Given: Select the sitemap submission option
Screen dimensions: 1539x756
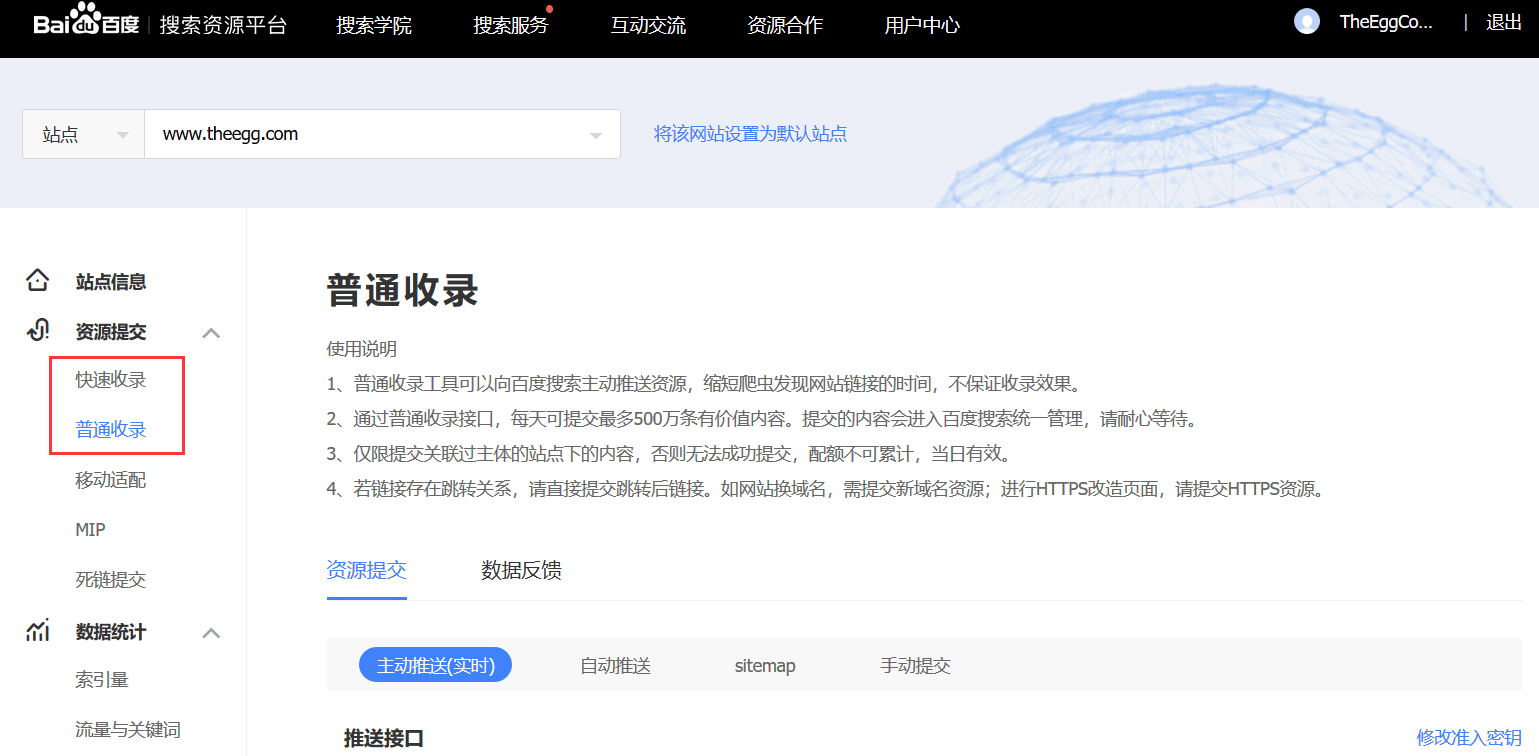Looking at the screenshot, I should (x=765, y=665).
